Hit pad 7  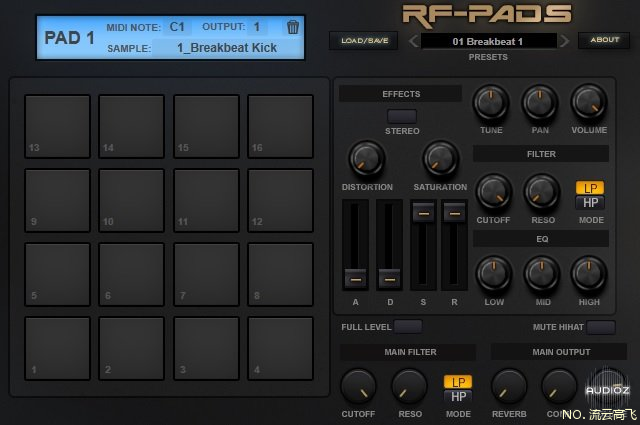click(206, 274)
